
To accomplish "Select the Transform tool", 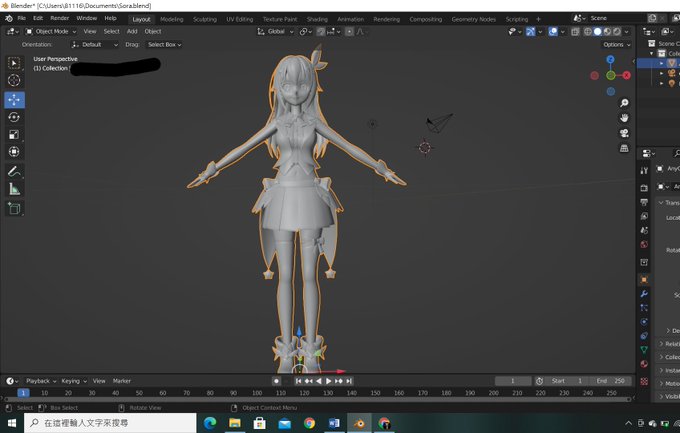I will [14, 152].
